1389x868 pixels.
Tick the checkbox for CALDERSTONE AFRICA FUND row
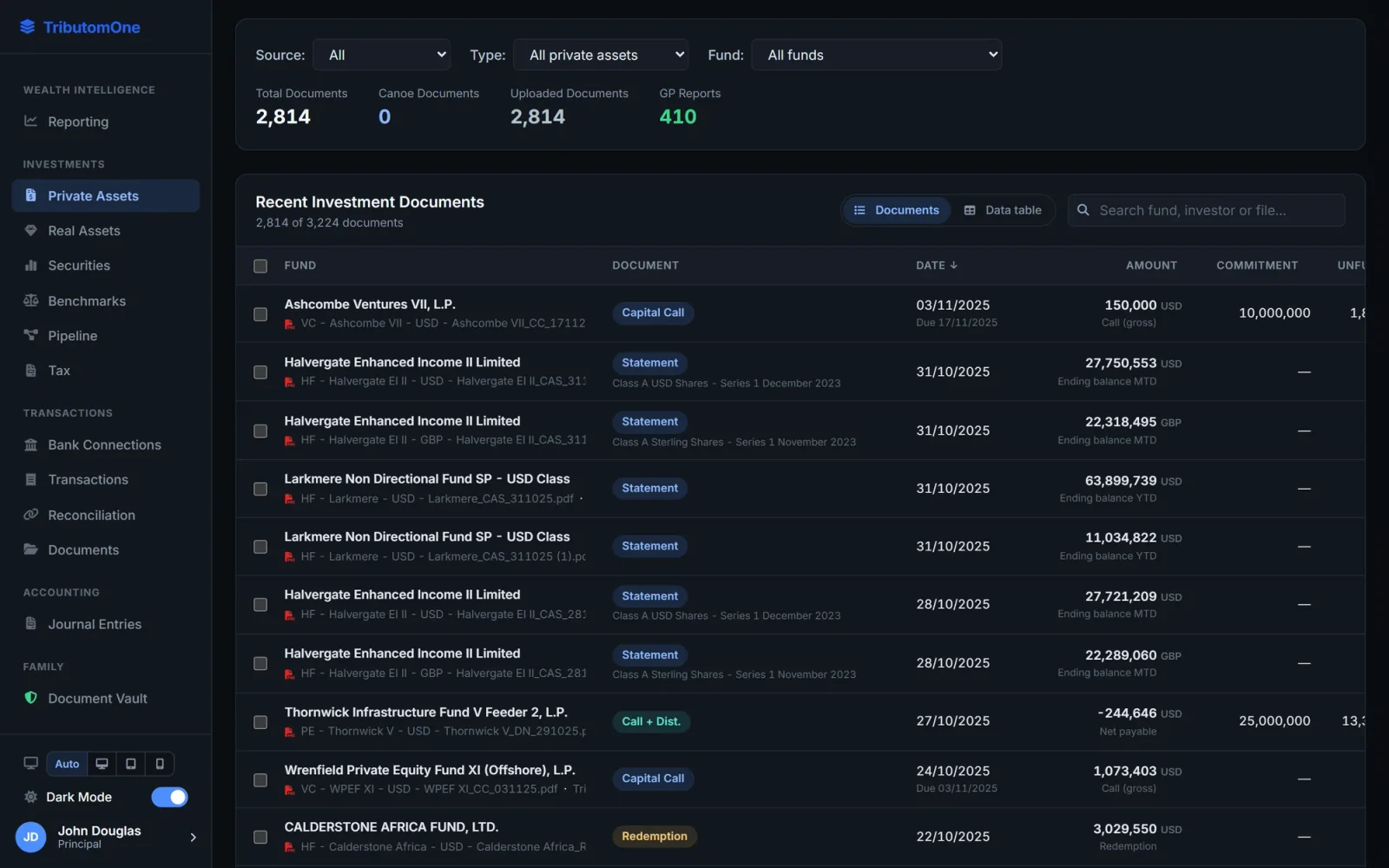[x=260, y=837]
